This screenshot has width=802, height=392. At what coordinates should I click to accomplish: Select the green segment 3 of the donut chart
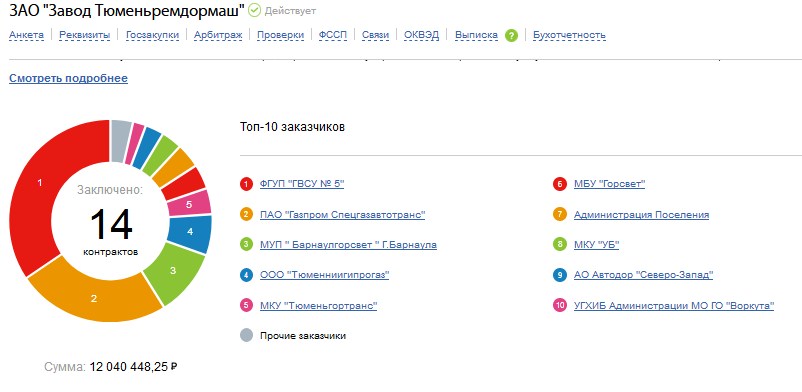point(173,271)
